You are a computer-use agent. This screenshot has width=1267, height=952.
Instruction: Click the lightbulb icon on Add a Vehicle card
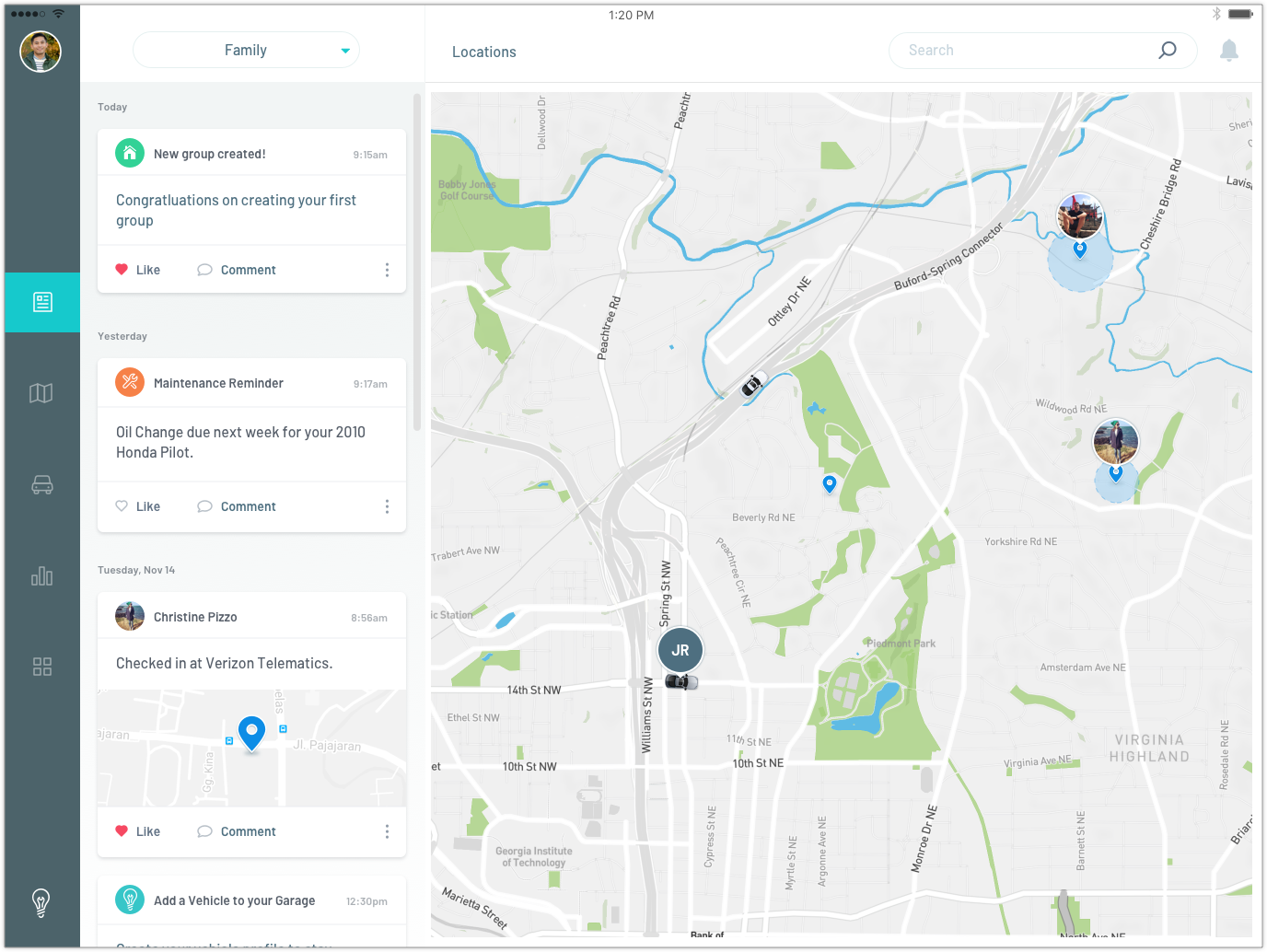[130, 900]
